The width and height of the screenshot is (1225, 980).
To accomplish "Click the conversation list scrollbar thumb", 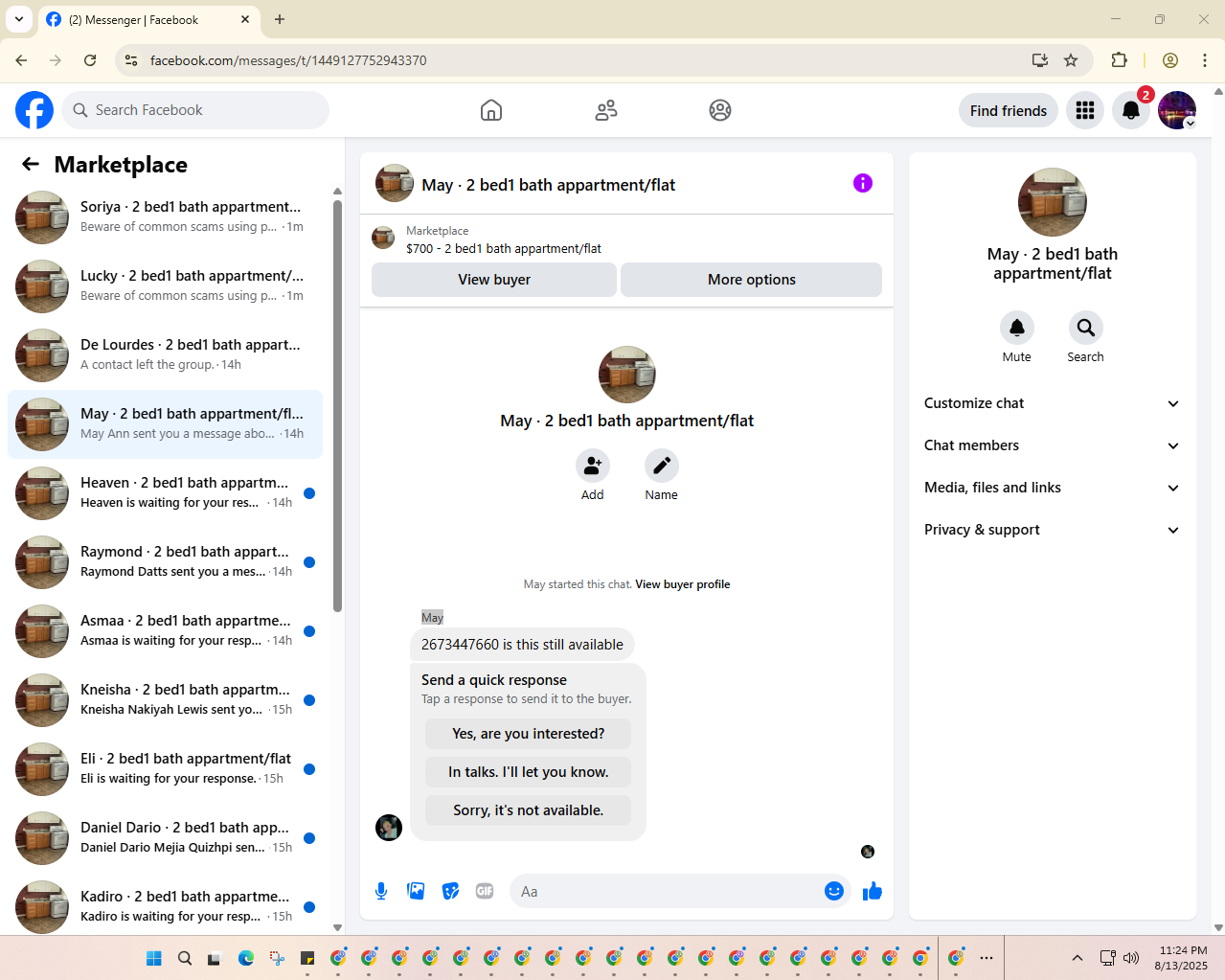I will (337, 405).
